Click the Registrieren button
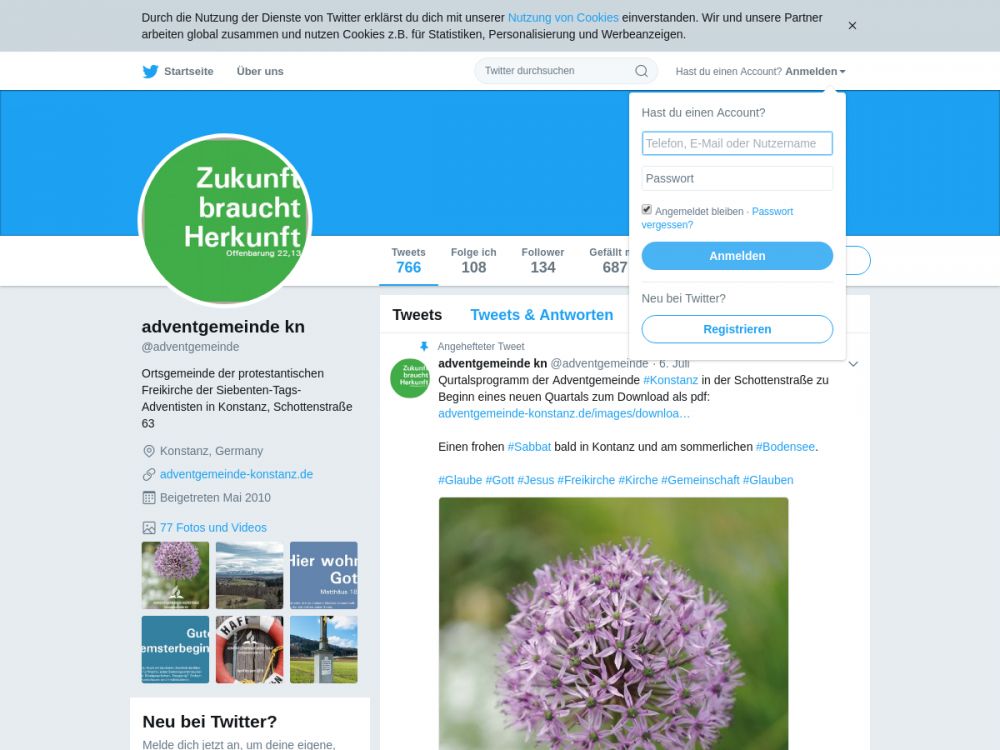The height and width of the screenshot is (750, 1000). 737,329
